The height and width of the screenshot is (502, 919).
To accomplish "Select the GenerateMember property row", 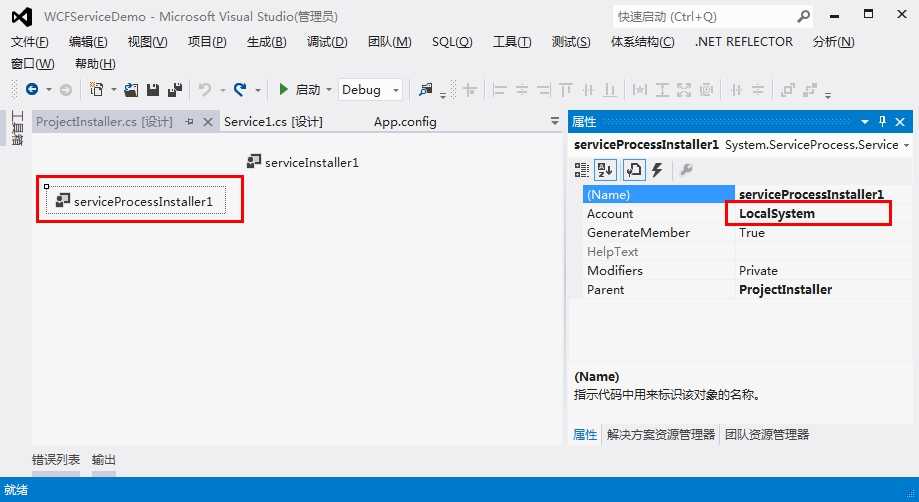I will [747, 233].
